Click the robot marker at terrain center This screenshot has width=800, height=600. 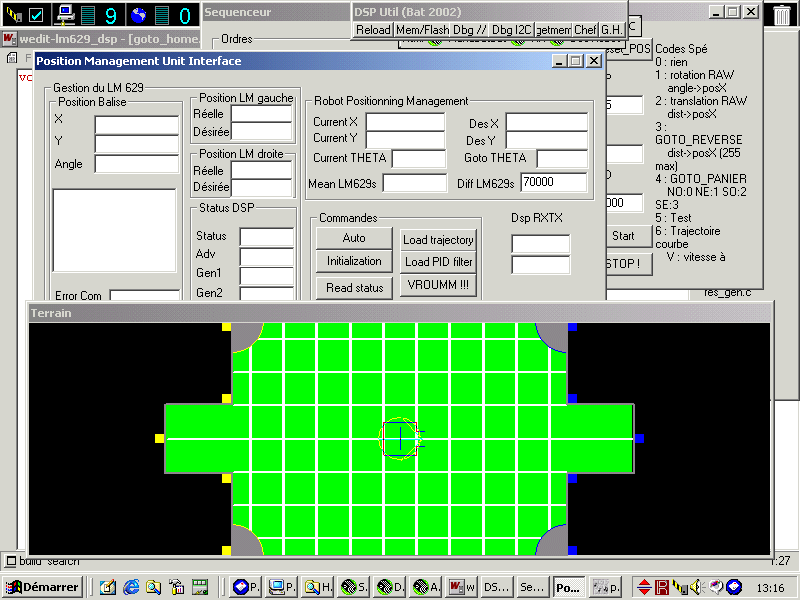click(400, 438)
